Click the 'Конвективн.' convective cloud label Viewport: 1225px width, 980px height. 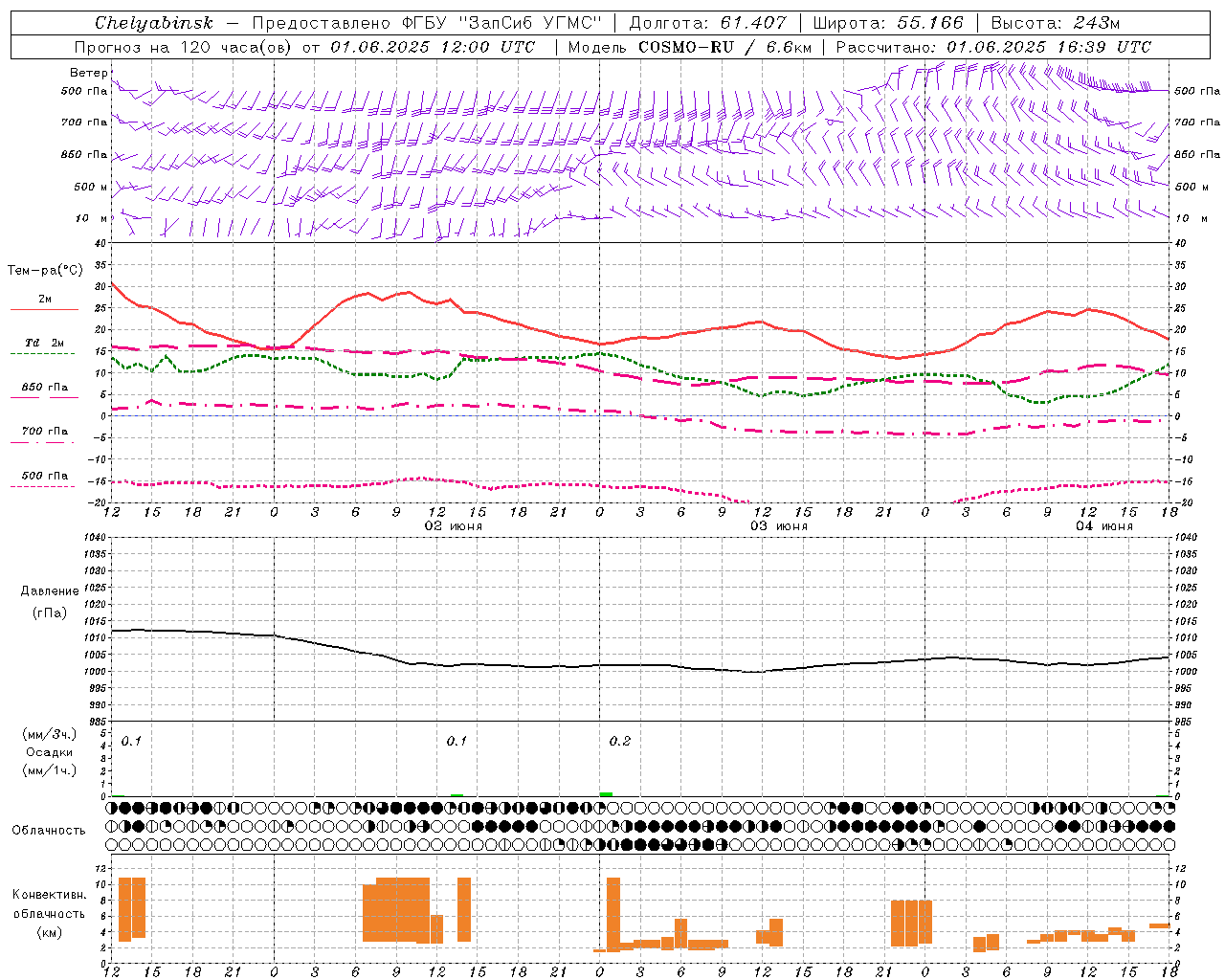50,895
